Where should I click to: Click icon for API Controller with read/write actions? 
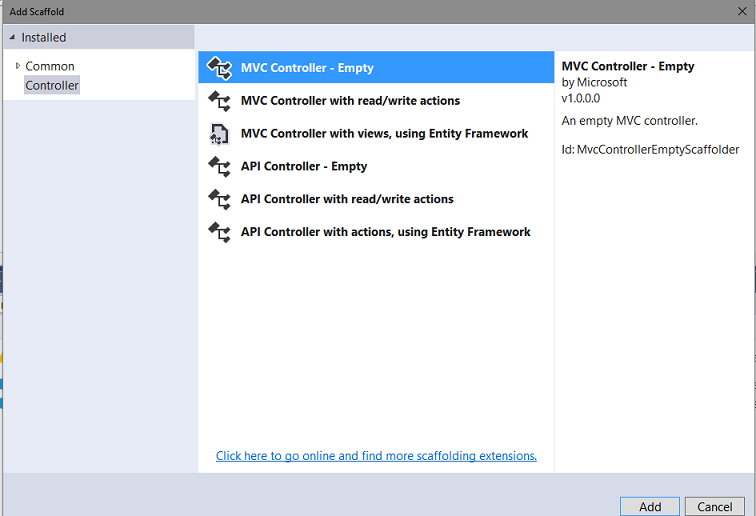[x=219, y=199]
